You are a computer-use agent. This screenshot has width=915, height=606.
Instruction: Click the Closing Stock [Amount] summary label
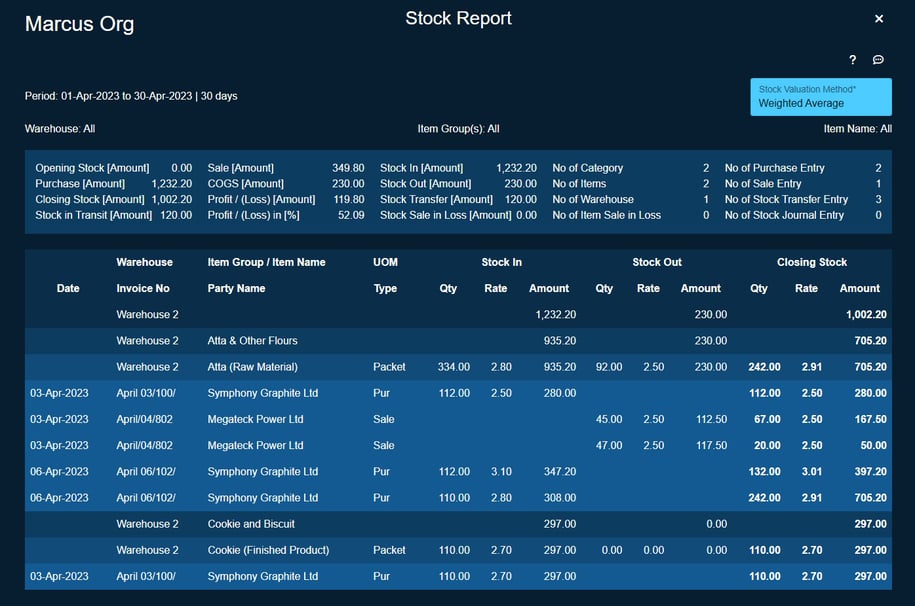[x=90, y=199]
